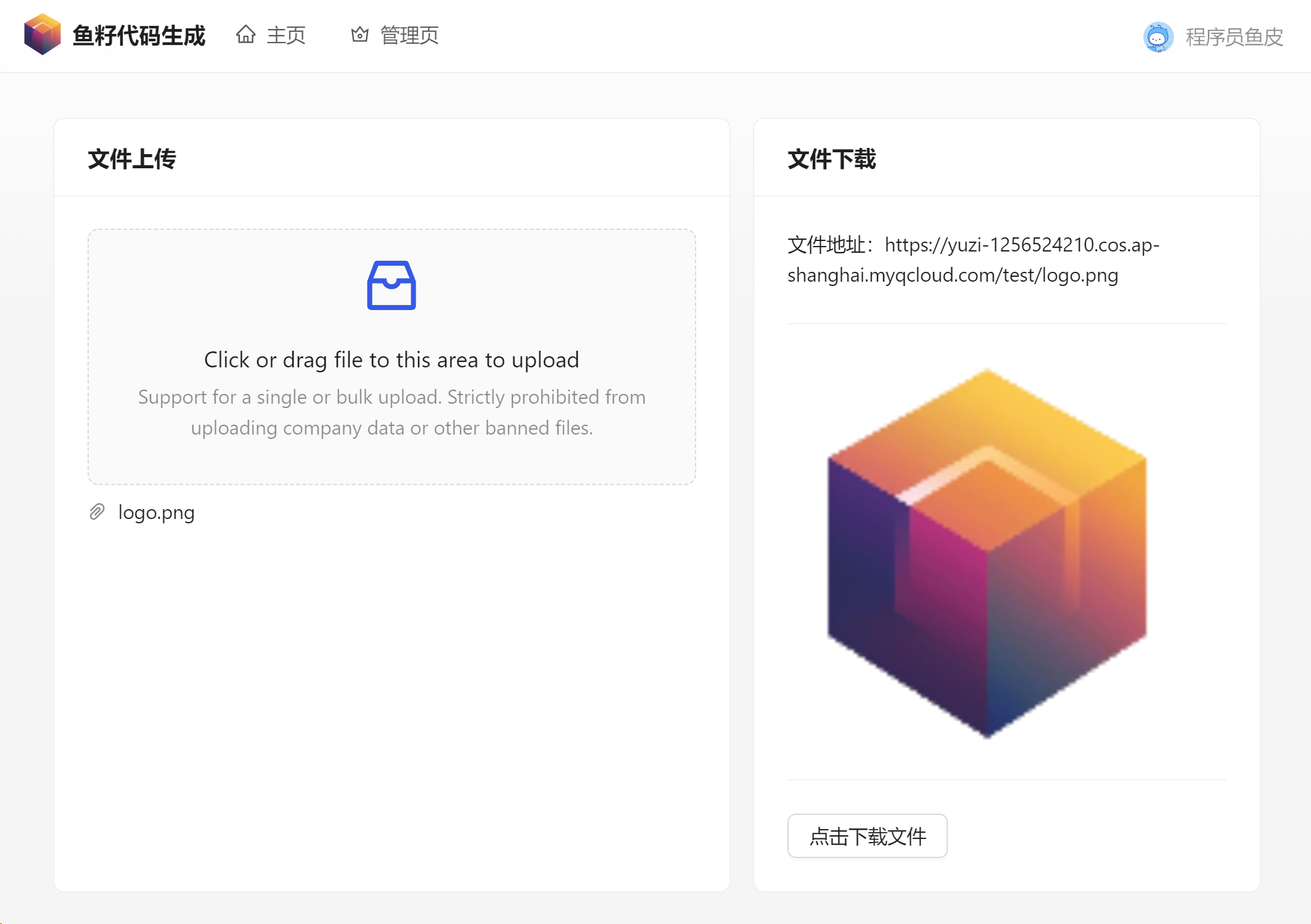Click the 'Click or drag file' upload text
This screenshot has width=1311, height=924.
pos(392,359)
